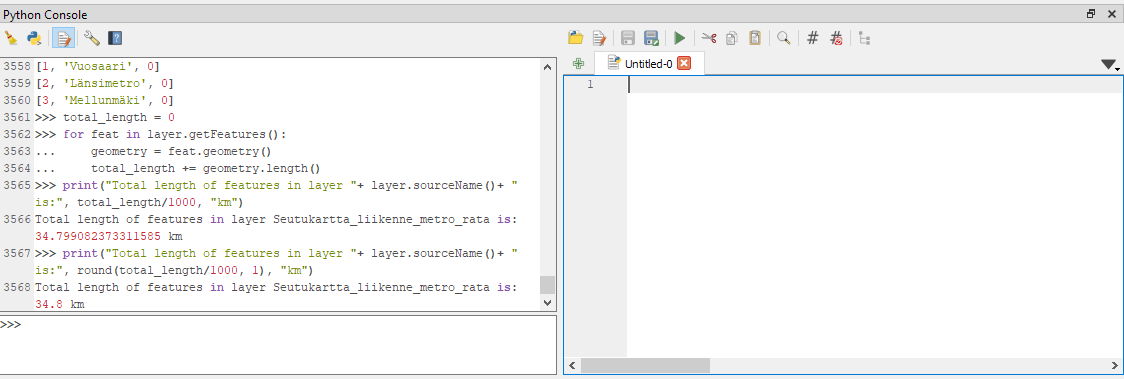Select the Untitled-0 editor tab
1124x379 pixels.
point(648,63)
